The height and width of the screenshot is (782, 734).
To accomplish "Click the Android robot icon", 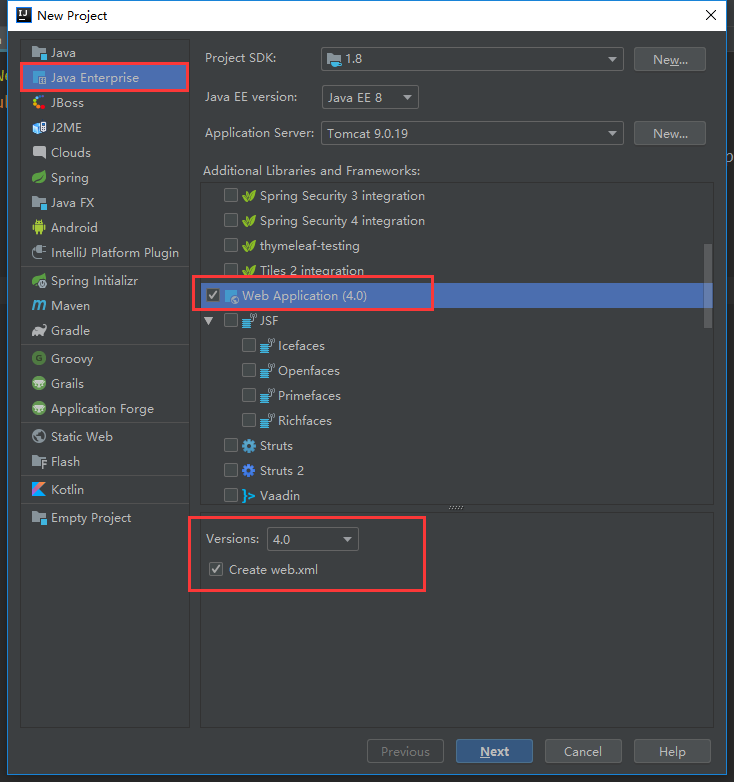I will tap(39, 227).
